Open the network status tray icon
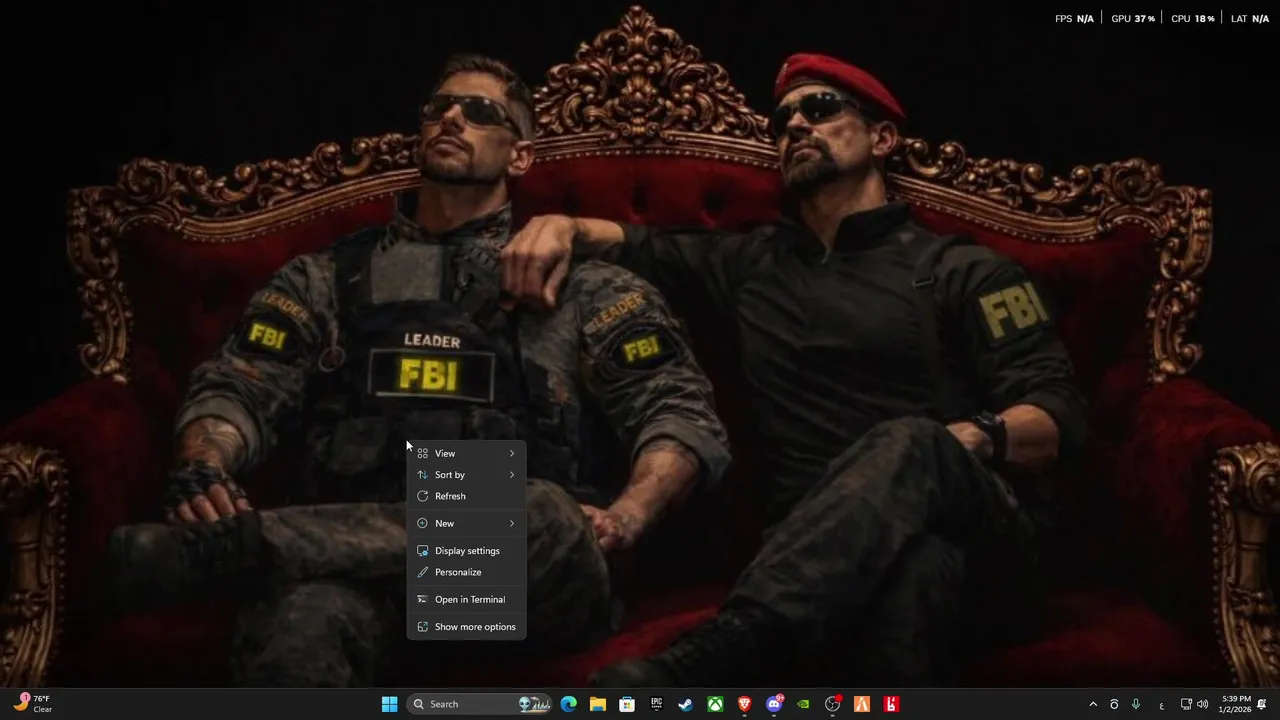Viewport: 1280px width, 720px height. pyautogui.click(x=1186, y=704)
